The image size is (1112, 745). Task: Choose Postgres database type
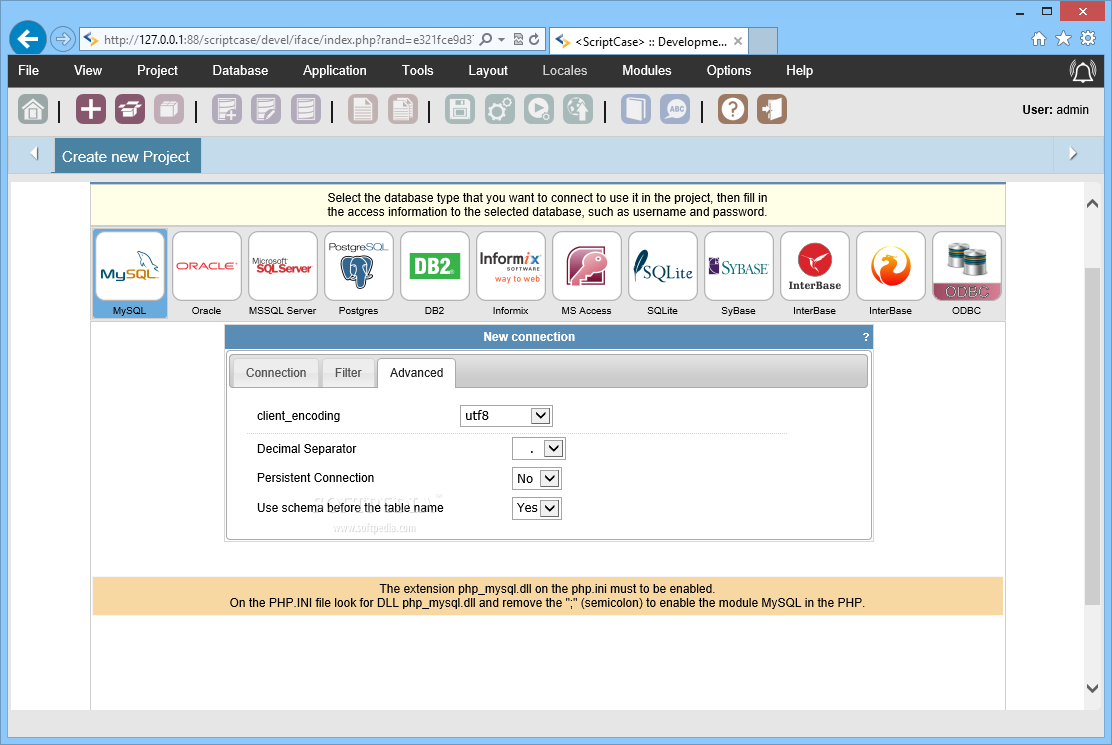click(358, 274)
